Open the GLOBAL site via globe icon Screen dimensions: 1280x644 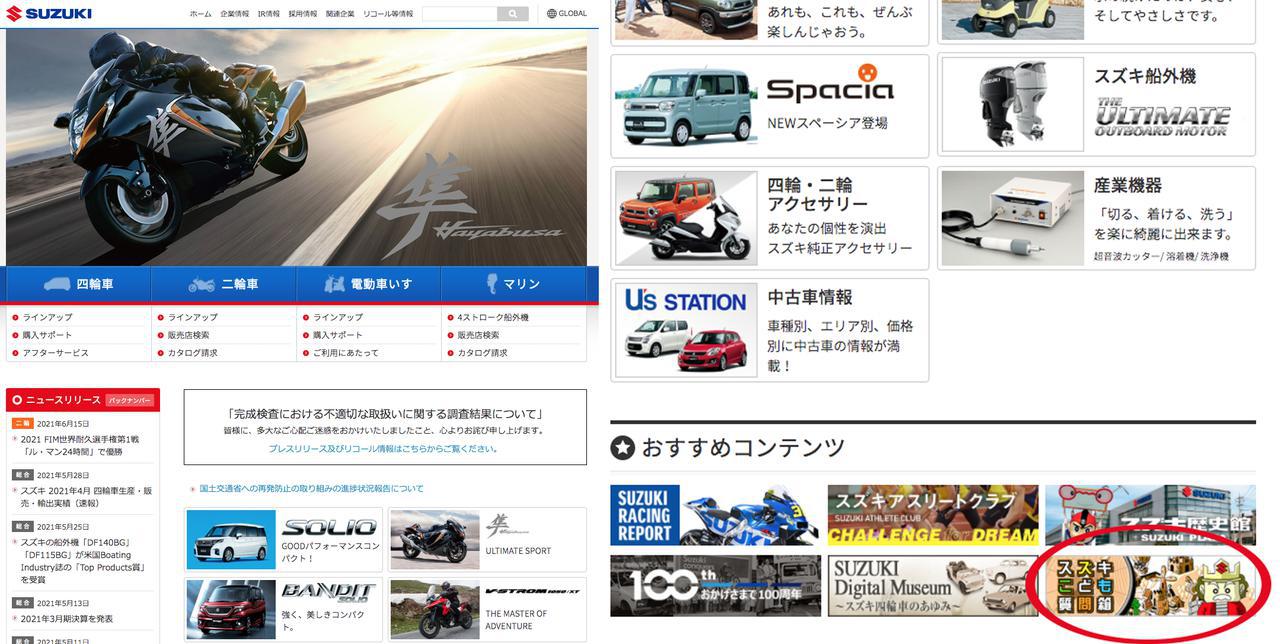coord(567,14)
